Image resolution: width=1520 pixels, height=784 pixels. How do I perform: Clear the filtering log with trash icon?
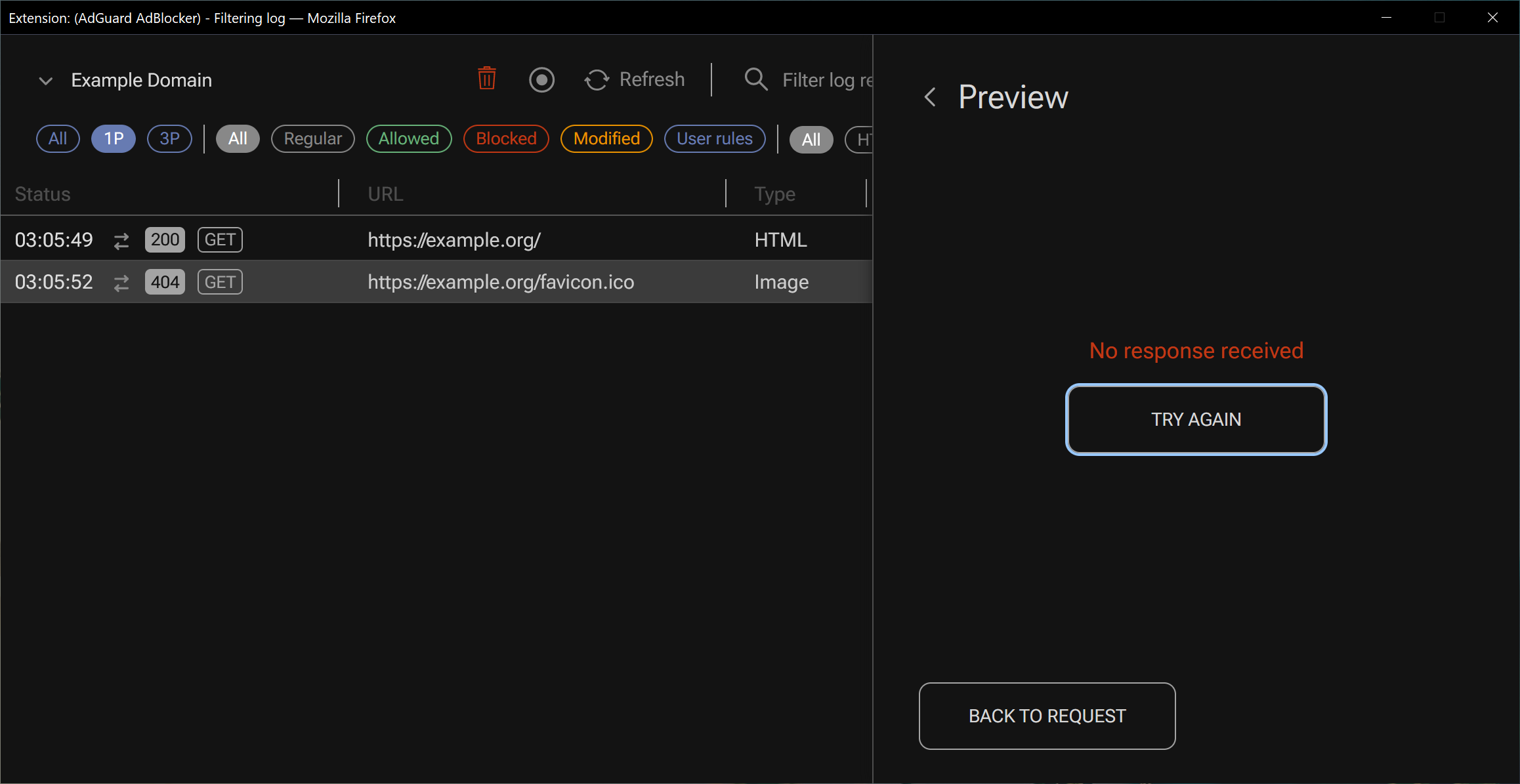click(486, 79)
